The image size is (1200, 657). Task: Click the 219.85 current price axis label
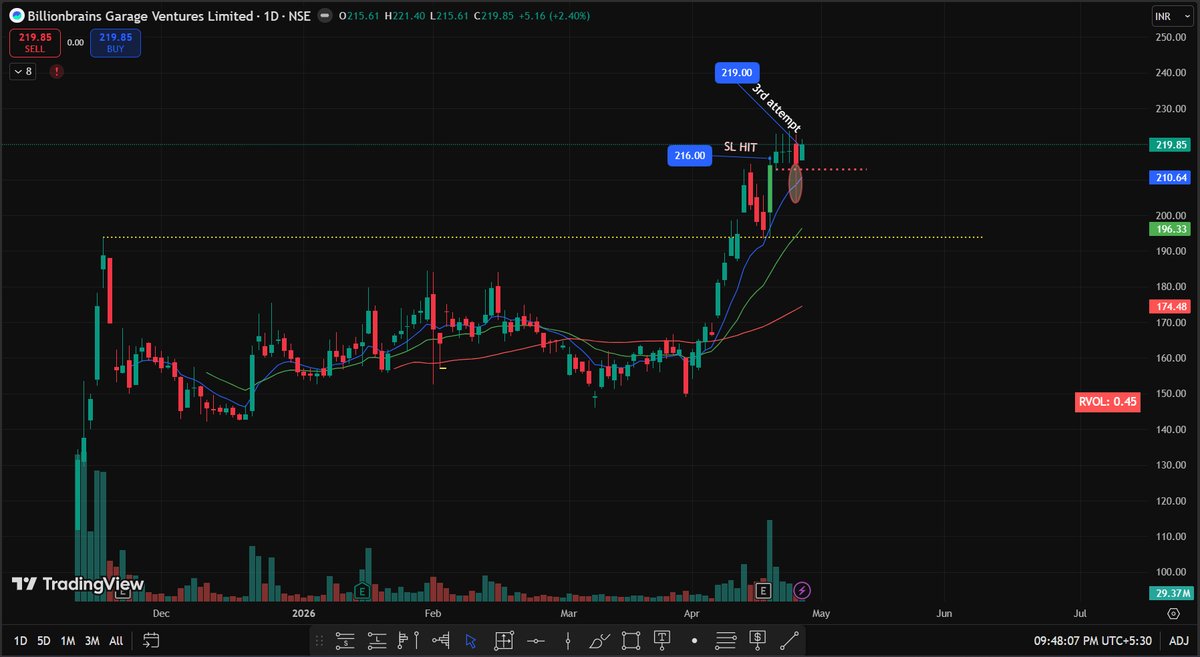[1170, 144]
